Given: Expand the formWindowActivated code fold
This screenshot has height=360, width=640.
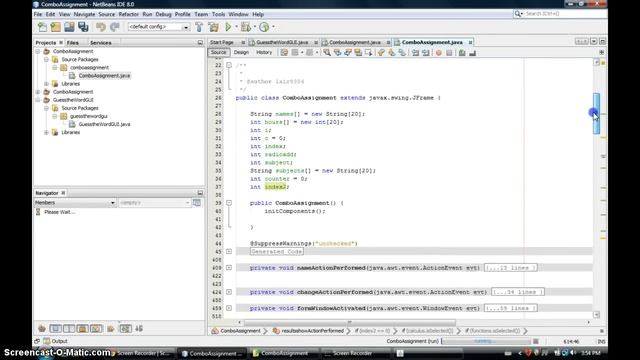Looking at the screenshot, I should coord(229,308).
